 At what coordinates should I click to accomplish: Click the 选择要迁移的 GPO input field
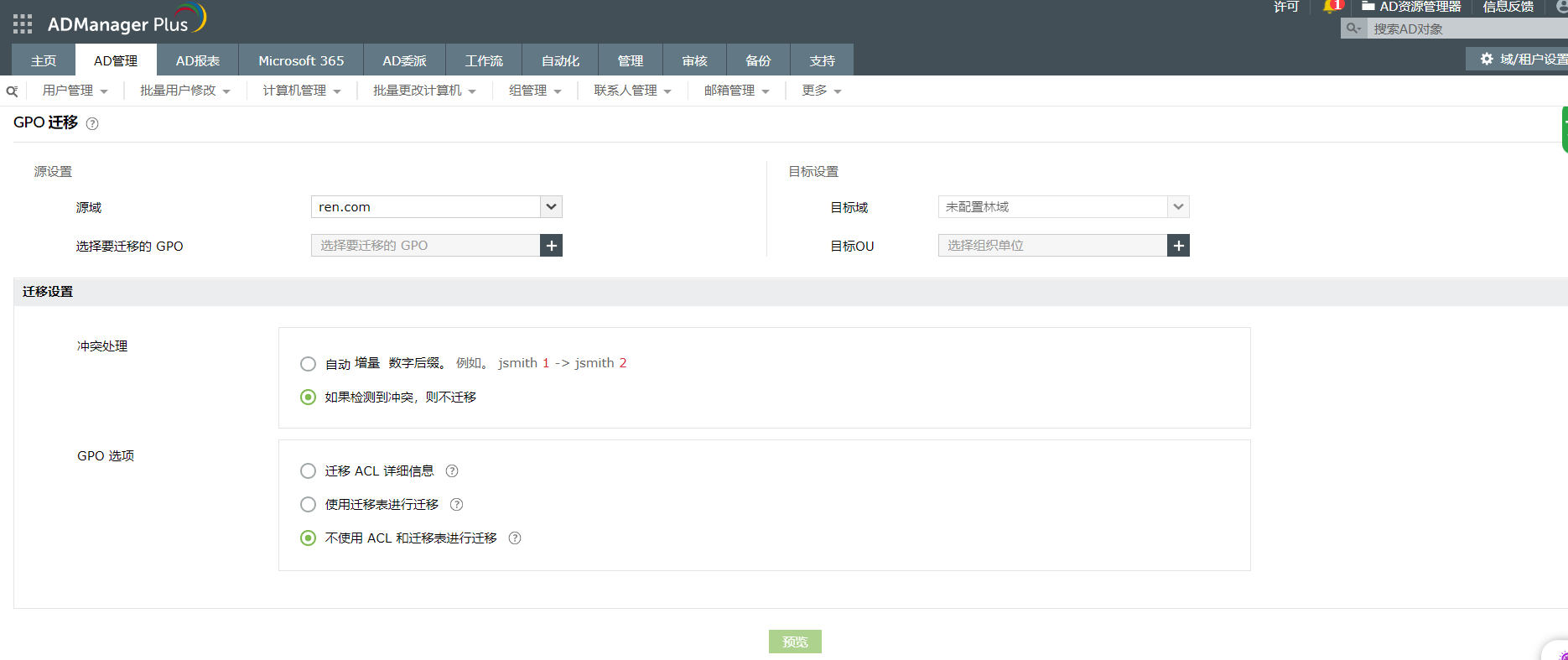point(425,246)
